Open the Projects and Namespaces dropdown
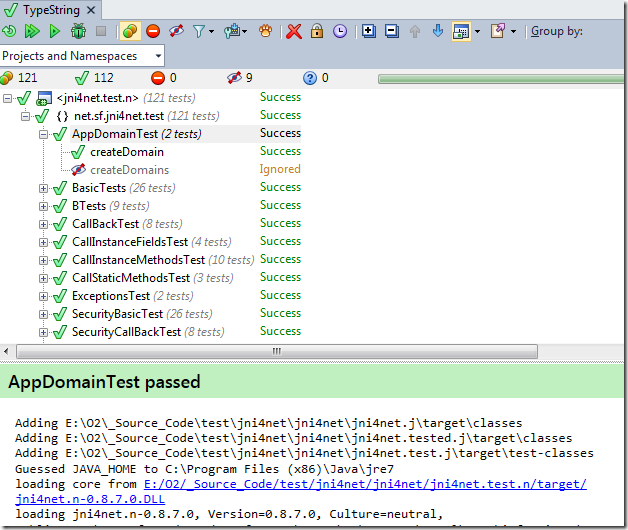The image size is (628, 530). click(82, 56)
